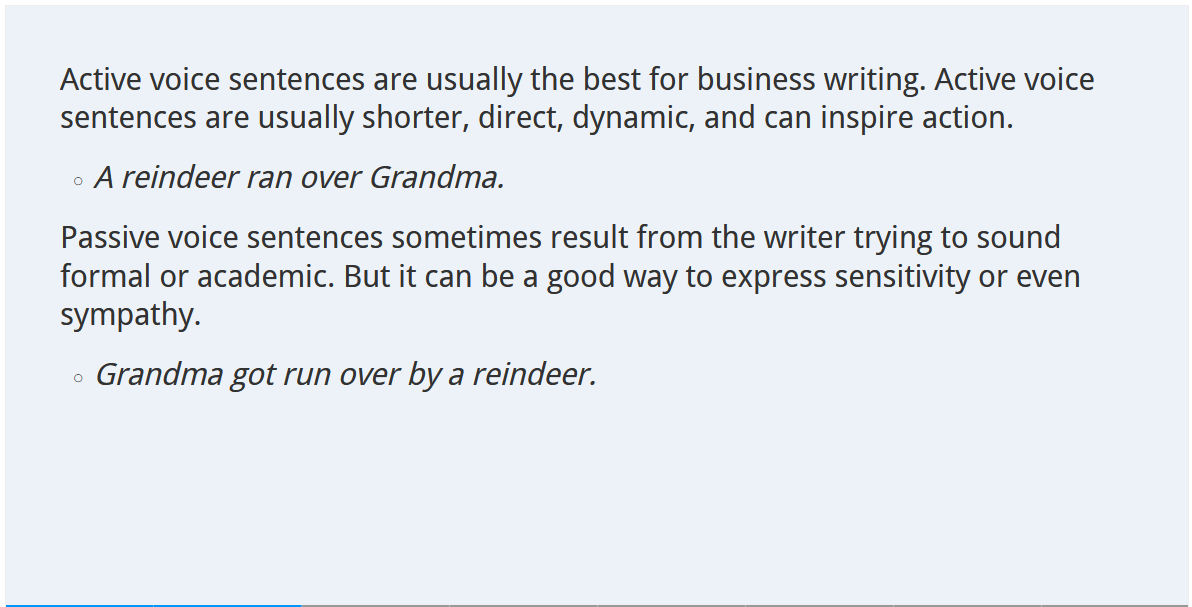Viewport: 1192px width, 607px height.
Task: Click the first blue progress bar segment
Action: pyautogui.click(x=78, y=604)
